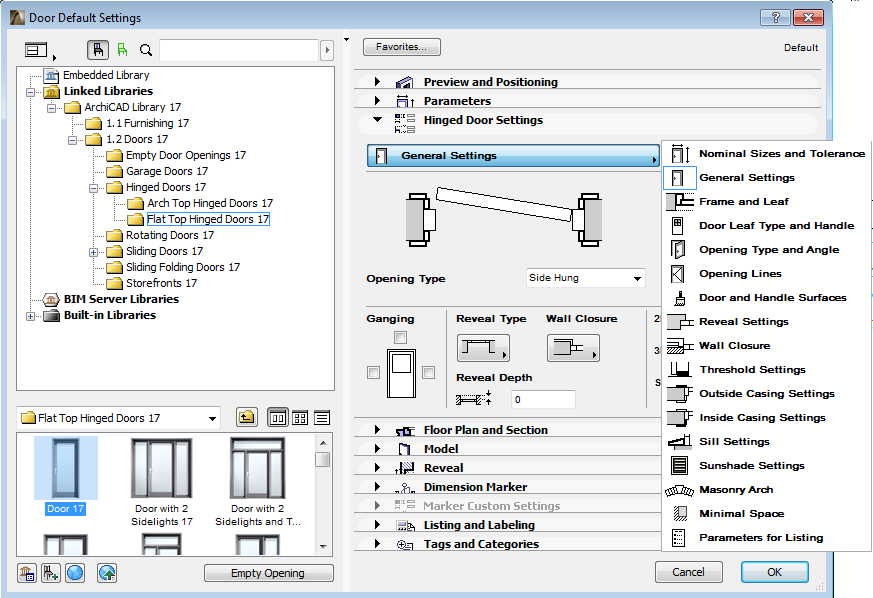Check the right Ganging checkbox beside the door
873x598 pixels.
pyautogui.click(x=428, y=372)
